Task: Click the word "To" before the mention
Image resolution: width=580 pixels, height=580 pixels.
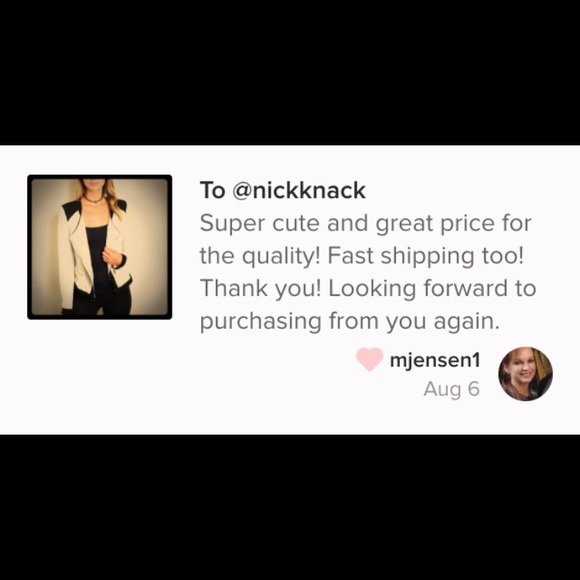Action: point(212,190)
